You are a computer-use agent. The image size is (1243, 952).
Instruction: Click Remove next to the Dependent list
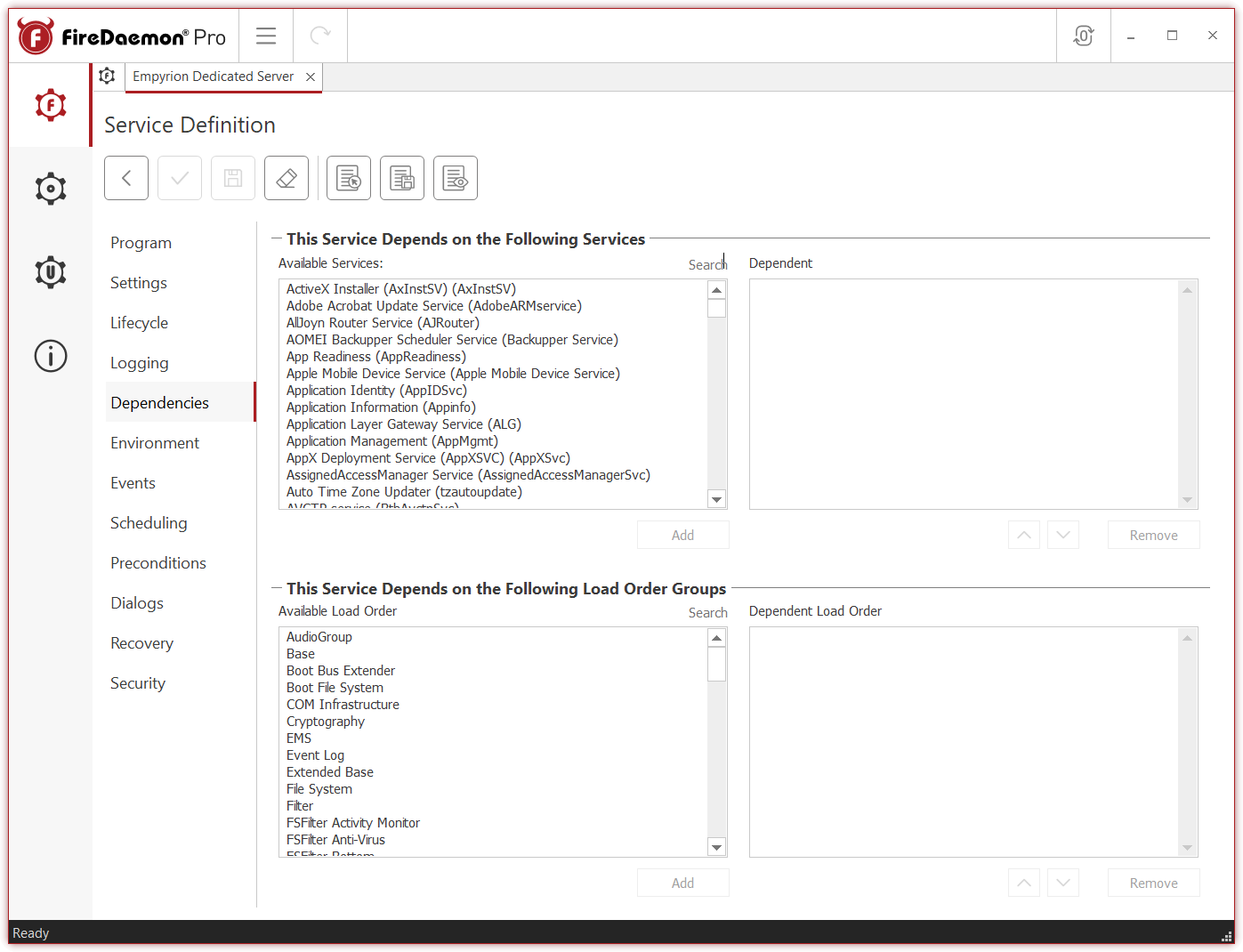1153,535
